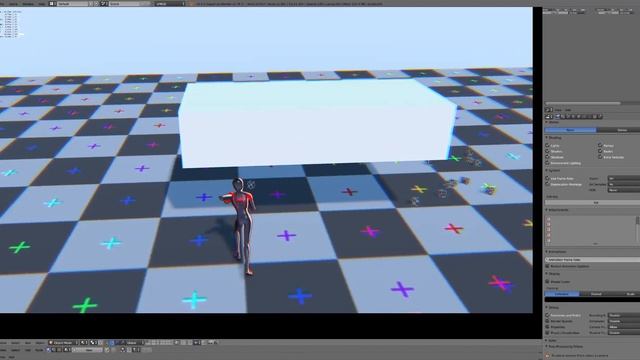Open the Global orientation dropdown
640x360 pixels.
(135, 343)
